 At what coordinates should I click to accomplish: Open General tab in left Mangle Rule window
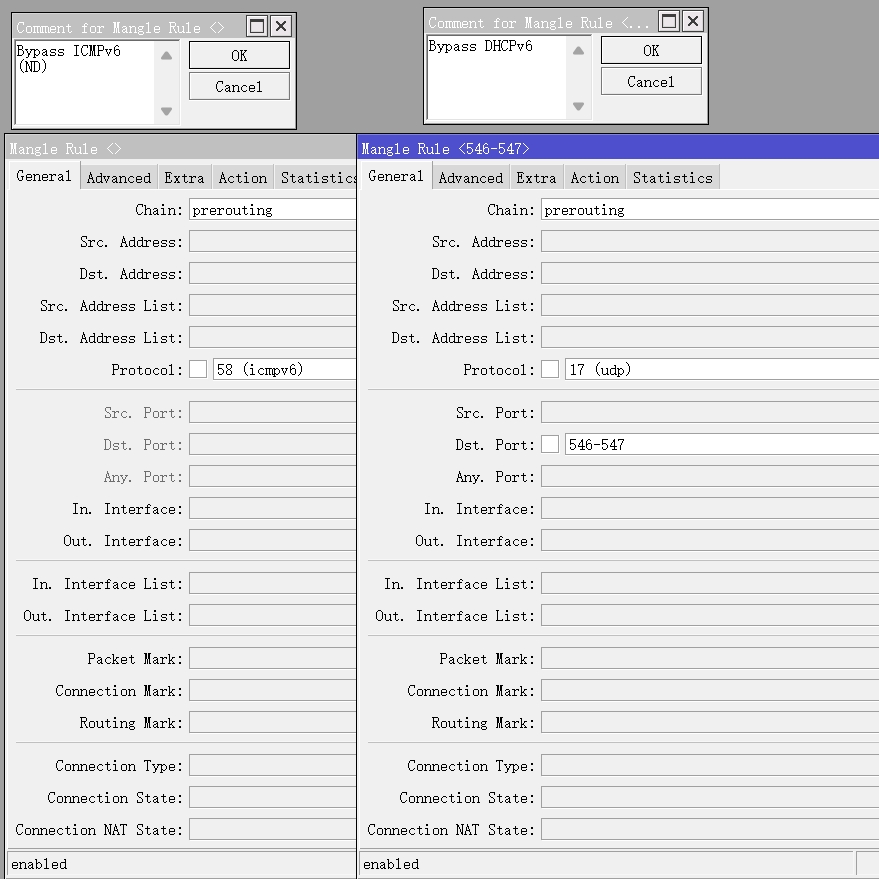tap(44, 177)
